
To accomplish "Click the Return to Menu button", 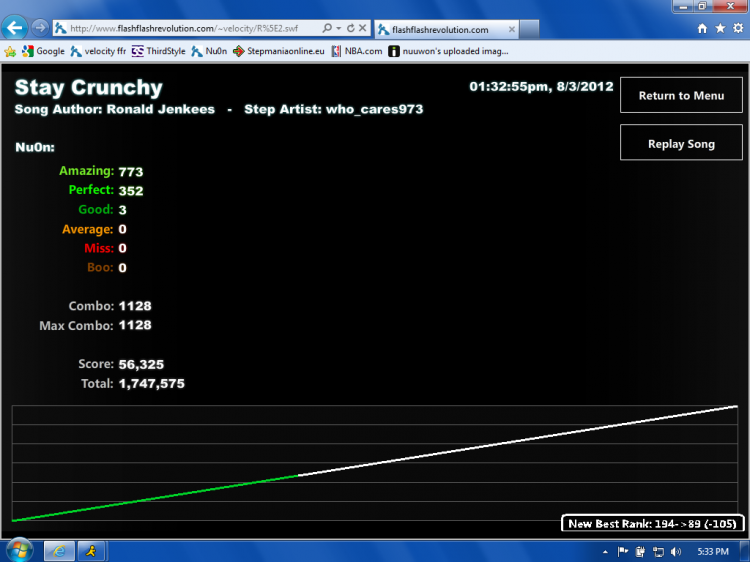I will click(681, 95).
